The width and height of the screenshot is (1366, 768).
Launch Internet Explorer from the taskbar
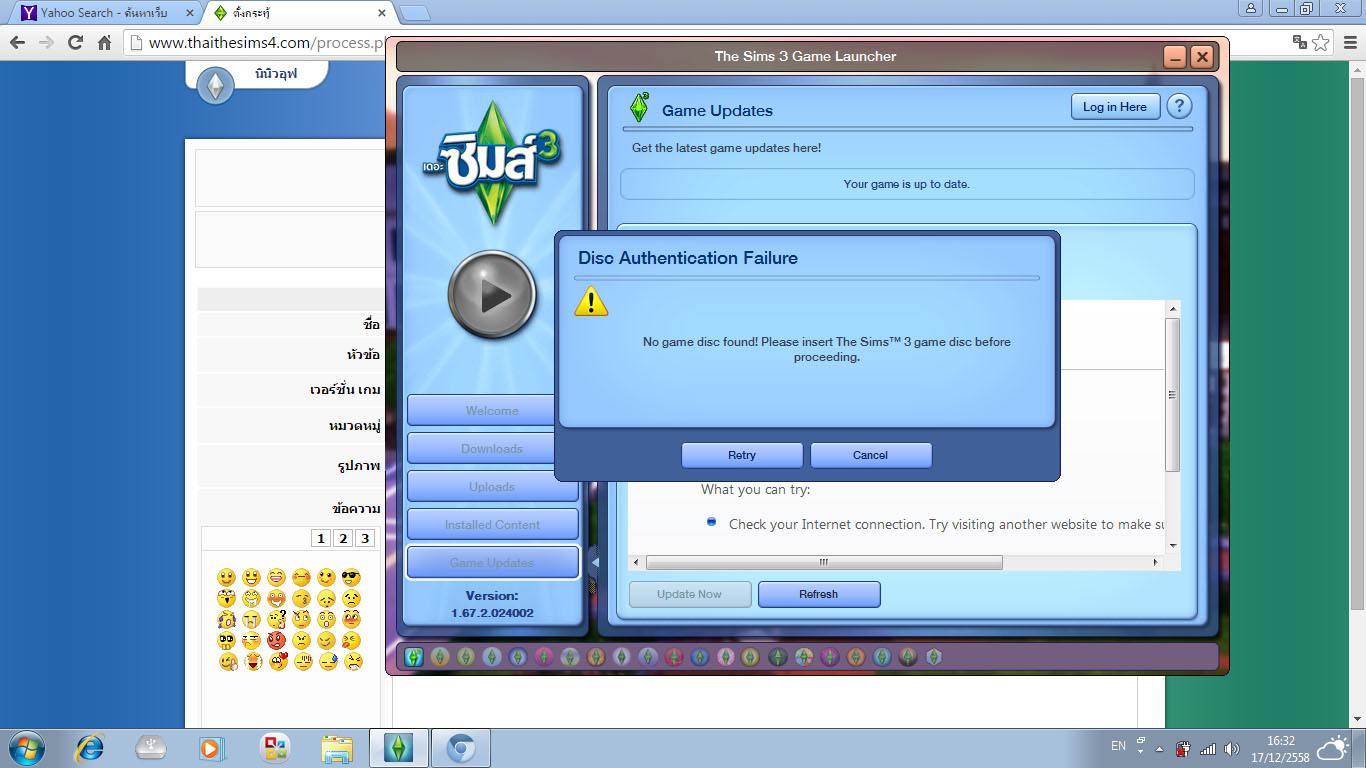click(x=90, y=748)
